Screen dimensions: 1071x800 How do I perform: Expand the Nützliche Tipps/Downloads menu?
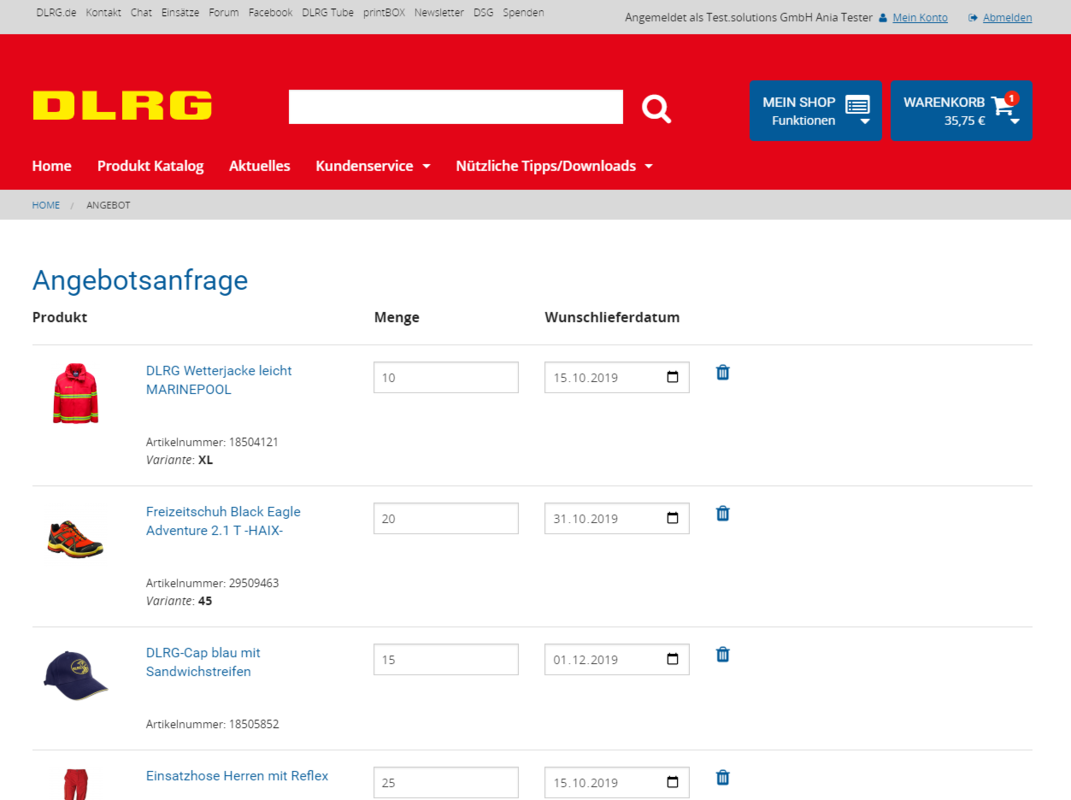tap(554, 166)
